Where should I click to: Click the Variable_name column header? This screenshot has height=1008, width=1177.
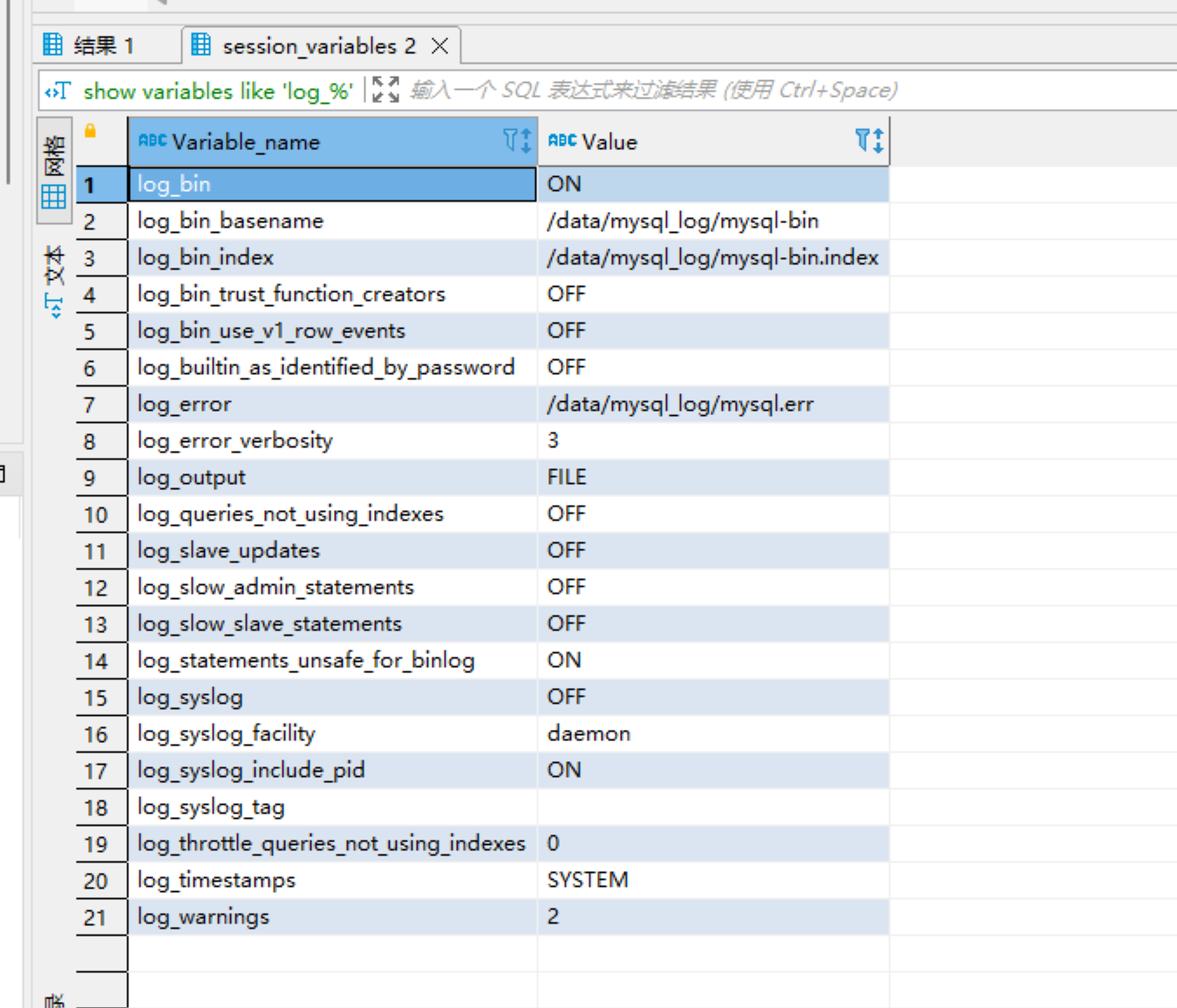tap(332, 141)
